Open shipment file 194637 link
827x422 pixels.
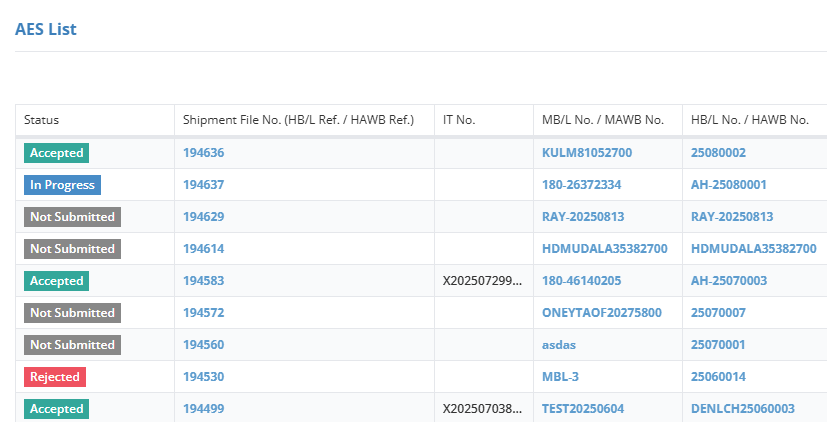203,185
